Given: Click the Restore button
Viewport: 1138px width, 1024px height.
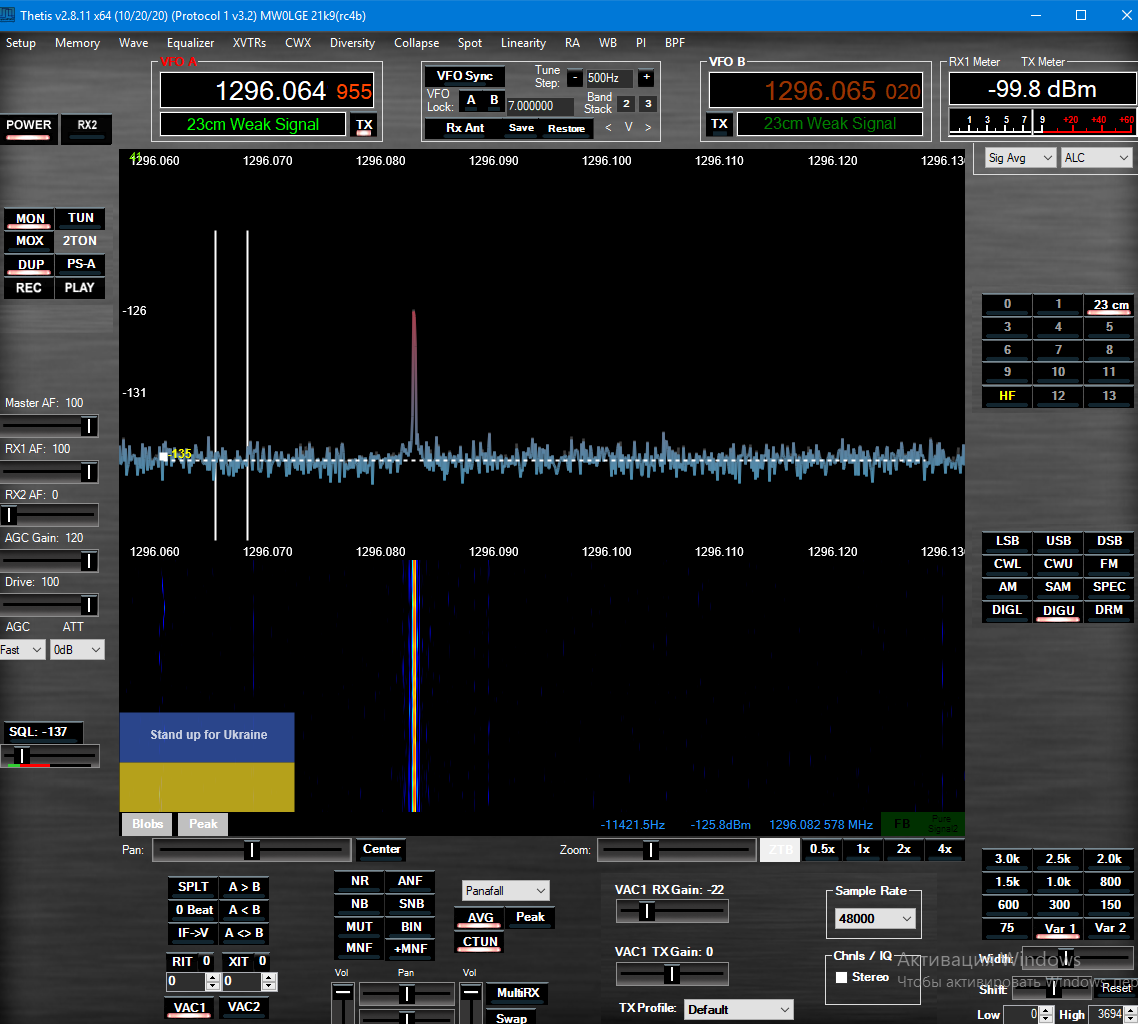Looking at the screenshot, I should click(x=566, y=128).
